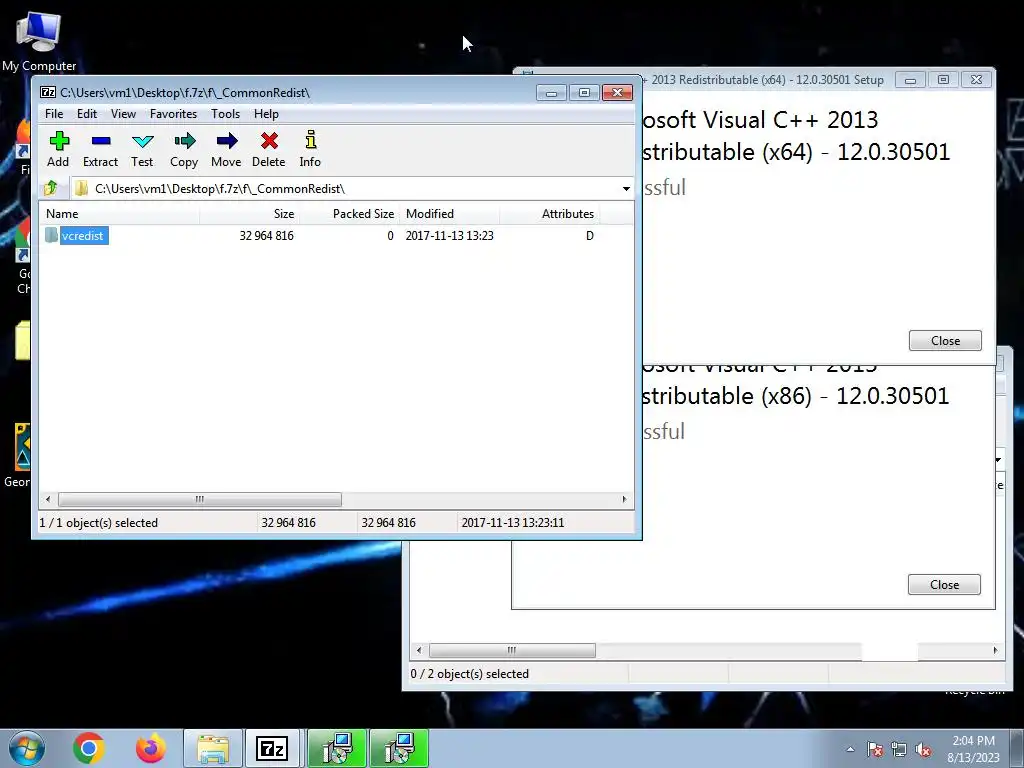Open the Help menu

[266, 114]
